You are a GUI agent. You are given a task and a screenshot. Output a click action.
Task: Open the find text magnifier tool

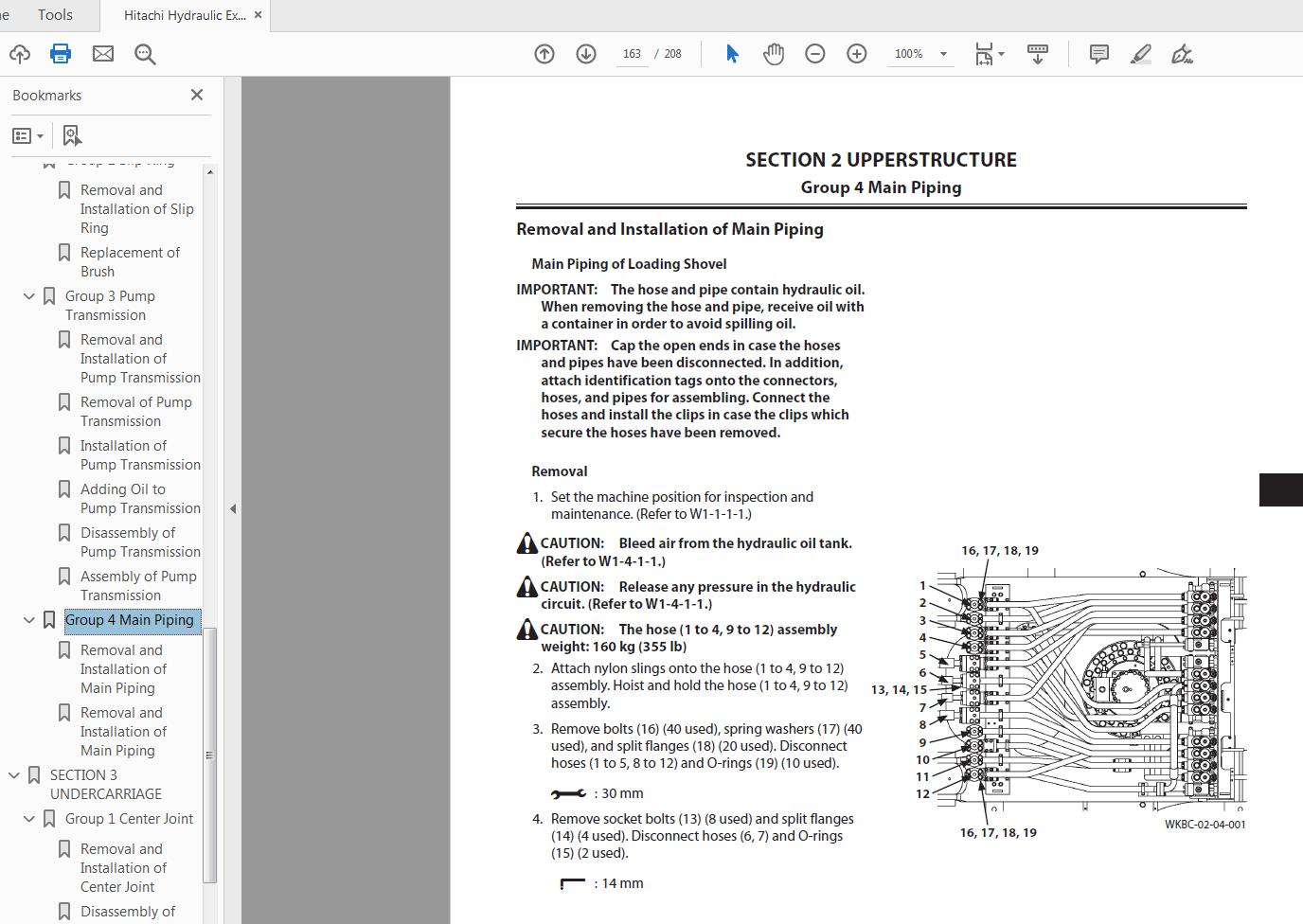tap(145, 54)
